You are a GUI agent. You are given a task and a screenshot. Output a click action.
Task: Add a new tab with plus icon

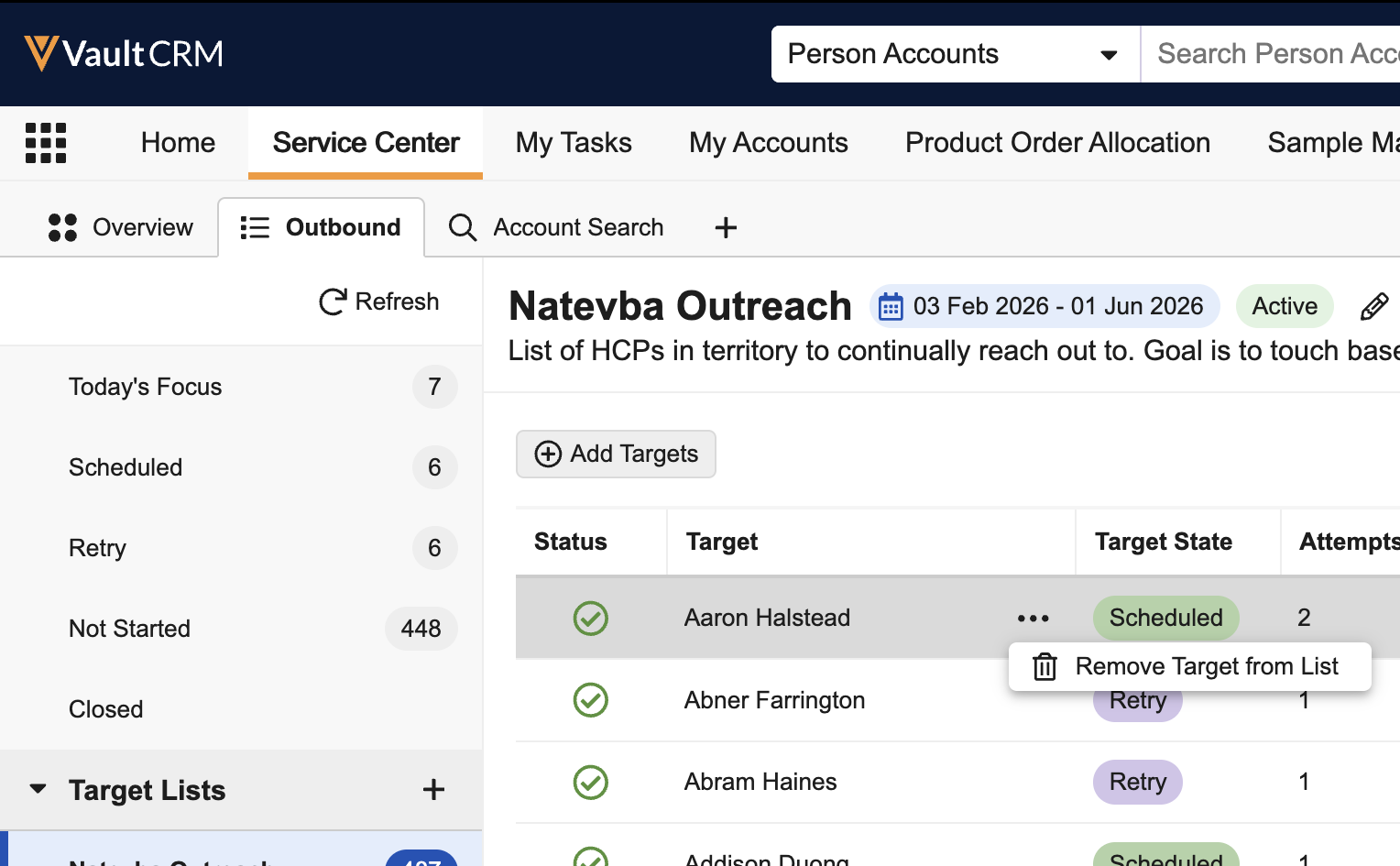(726, 227)
